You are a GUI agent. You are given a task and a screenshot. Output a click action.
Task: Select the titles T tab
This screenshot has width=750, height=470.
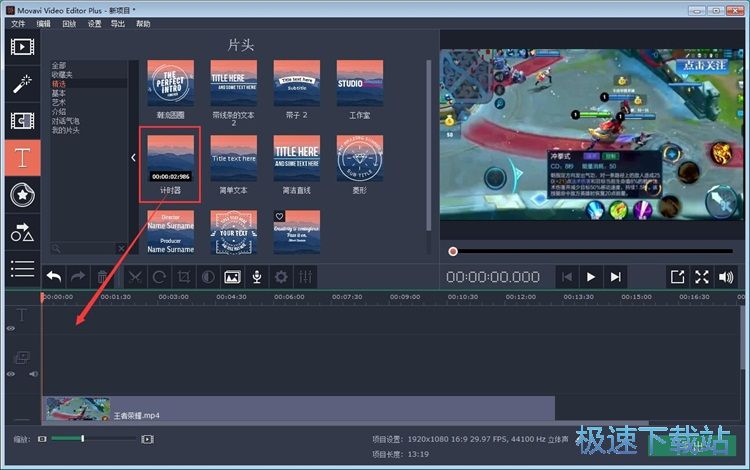[22, 158]
